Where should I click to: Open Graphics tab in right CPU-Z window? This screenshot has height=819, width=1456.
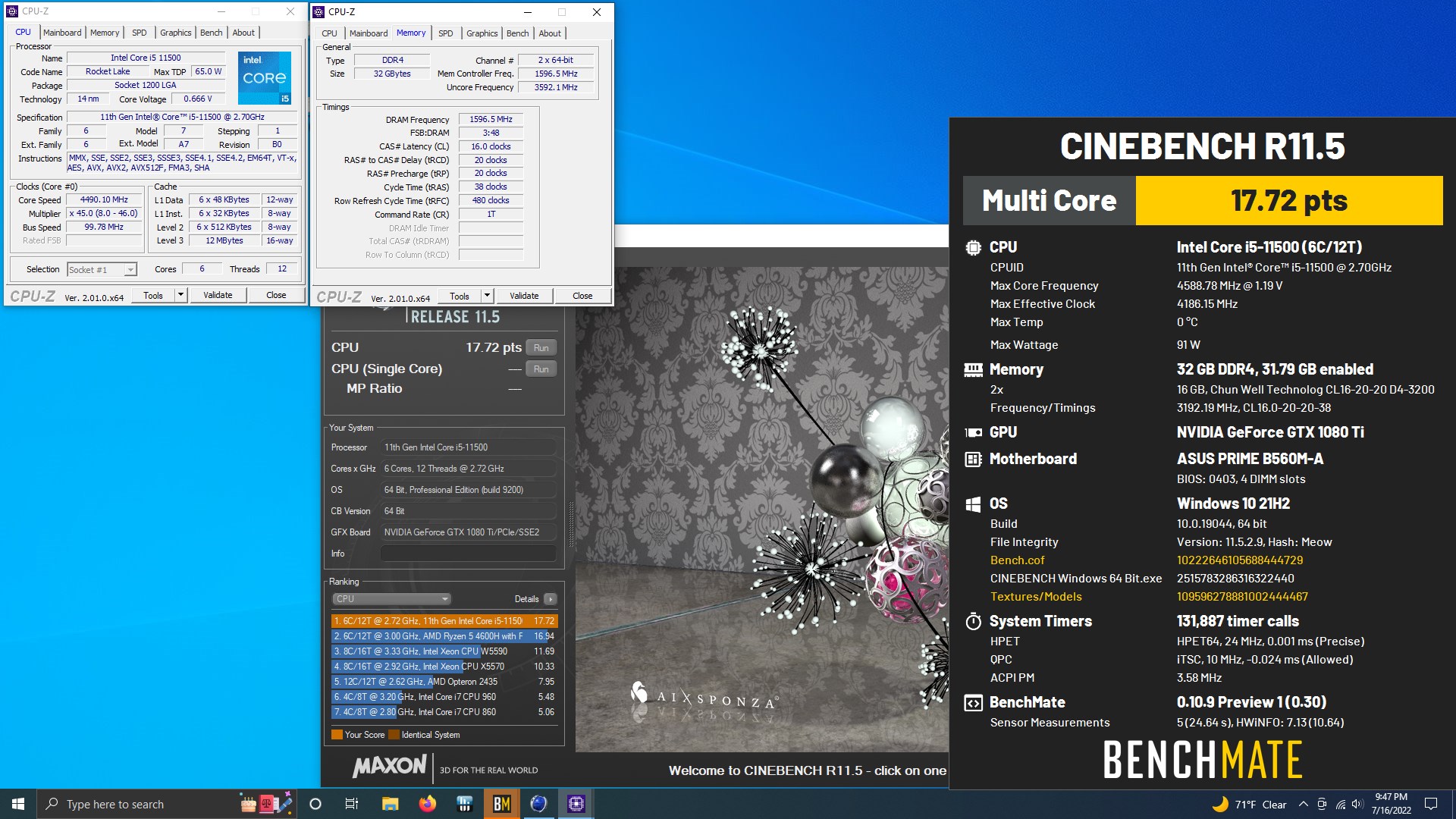pyautogui.click(x=482, y=33)
